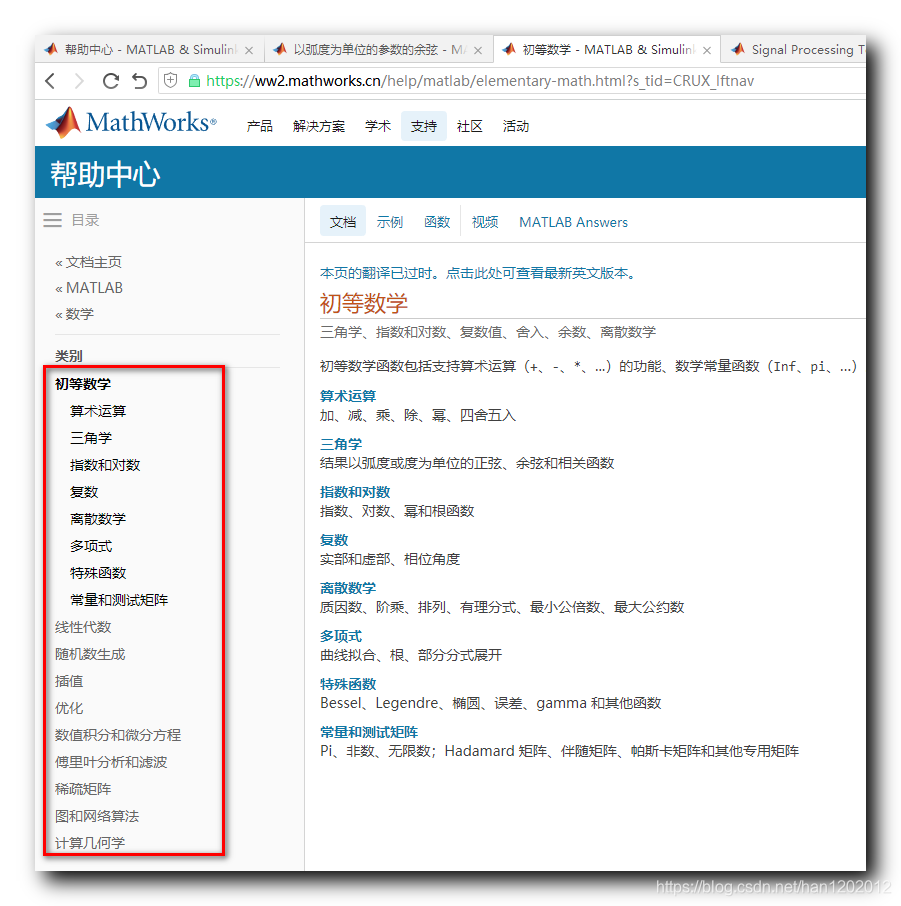Open the 支持 menu item
Screen dimensions: 901x906
click(x=423, y=126)
